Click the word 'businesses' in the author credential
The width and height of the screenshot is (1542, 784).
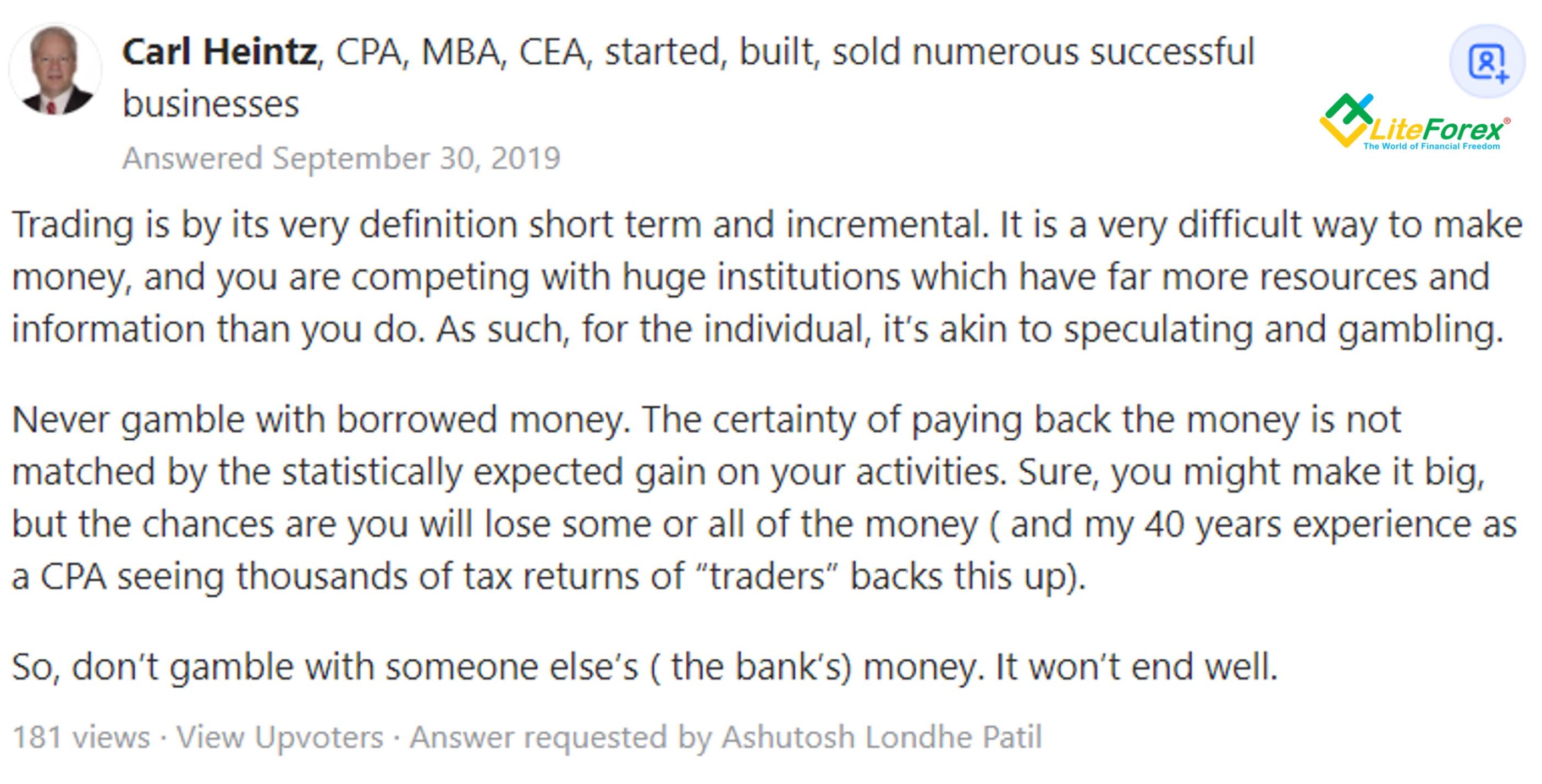pos(211,104)
